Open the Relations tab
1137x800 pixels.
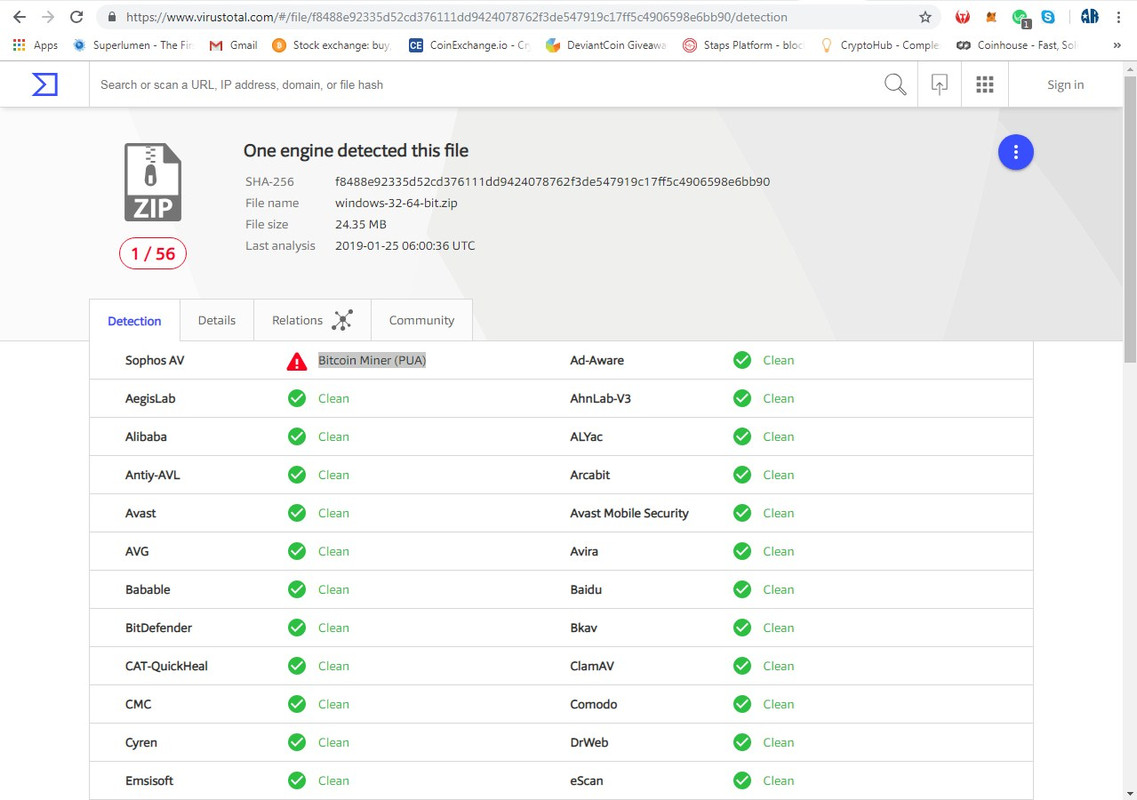[313, 320]
